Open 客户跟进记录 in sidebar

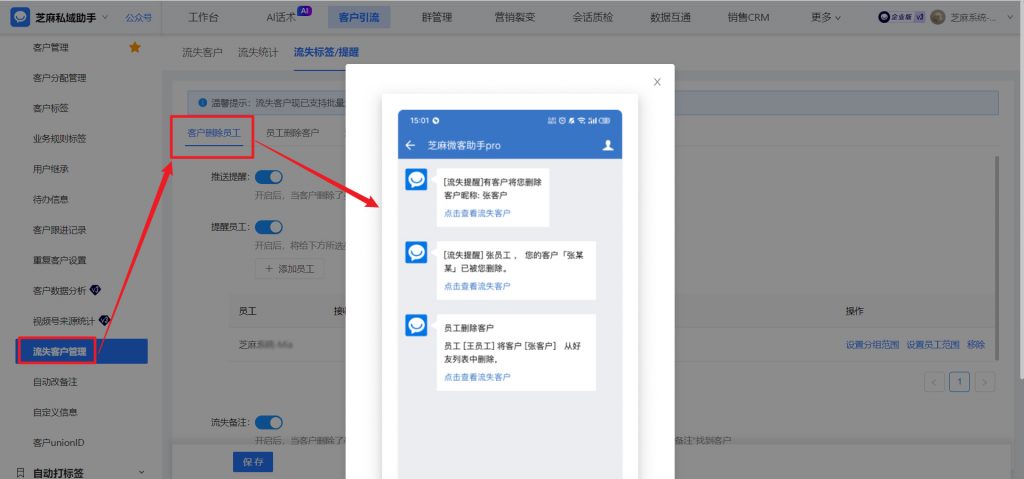click(x=59, y=230)
